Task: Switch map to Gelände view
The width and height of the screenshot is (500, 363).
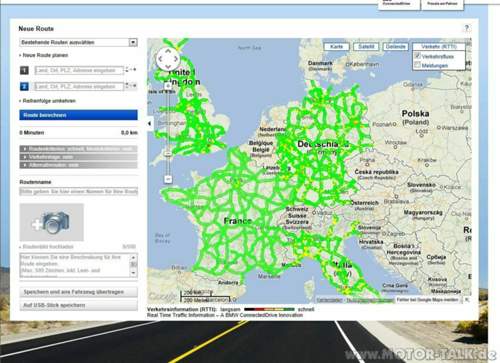Action: (x=395, y=47)
